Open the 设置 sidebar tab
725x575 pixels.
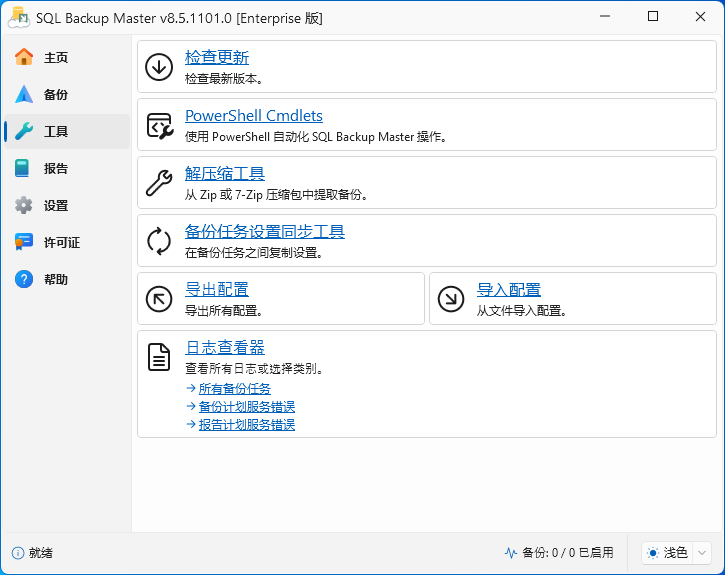[x=68, y=205]
